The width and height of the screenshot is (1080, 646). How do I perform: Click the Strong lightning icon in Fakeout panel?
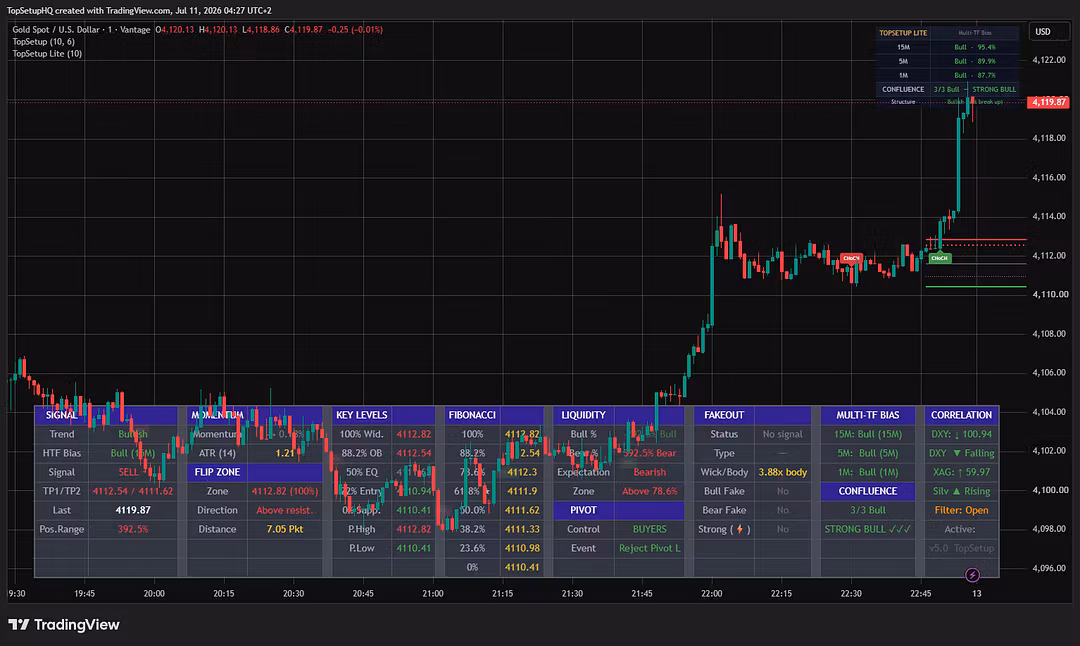pyautogui.click(x=740, y=529)
